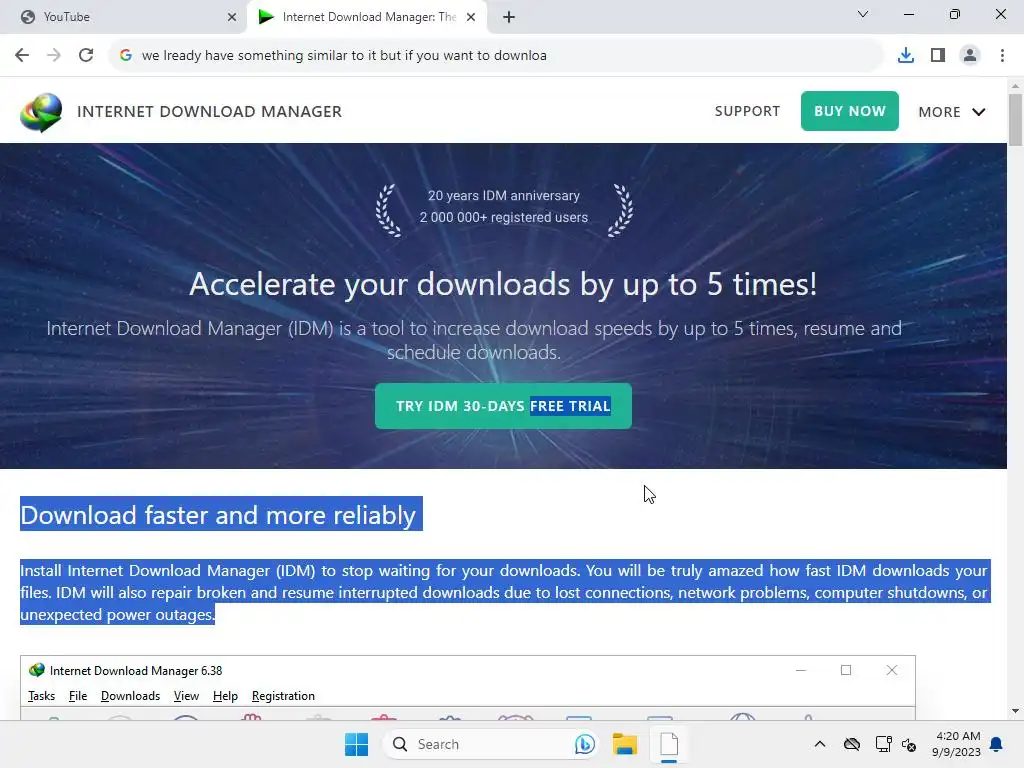Viewport: 1024px width, 768px height.
Task: Close the YouTube tab
Action: point(232,17)
